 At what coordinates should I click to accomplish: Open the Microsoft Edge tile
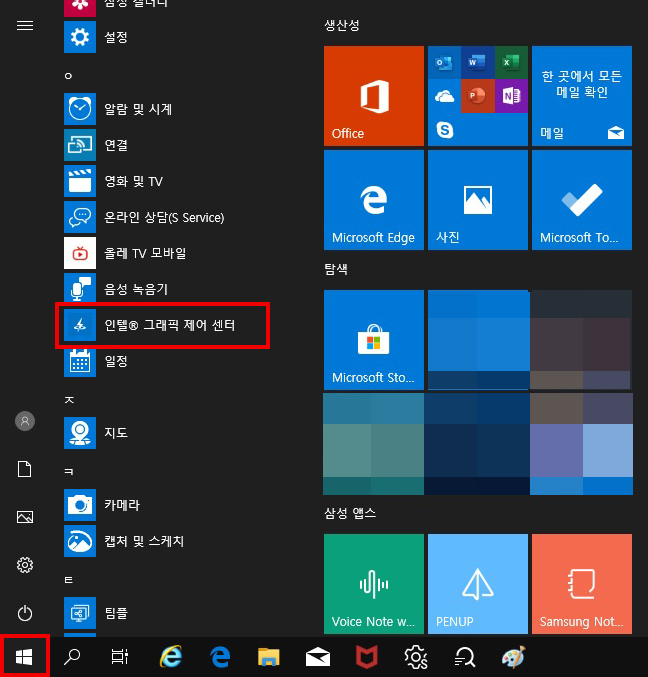(373, 200)
